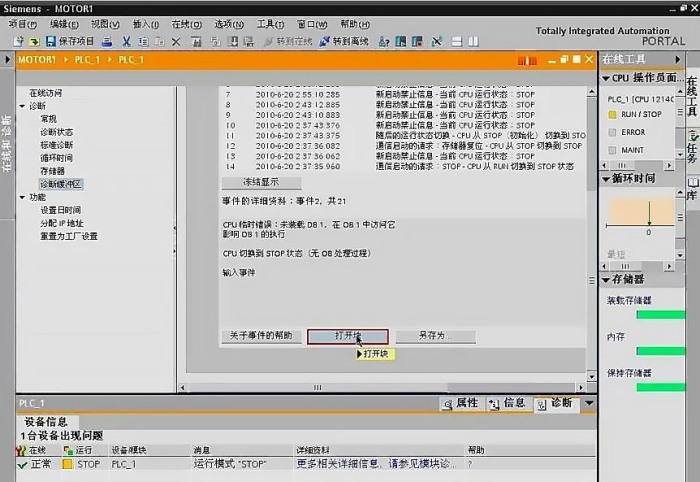Click the 关于事件的帮助 button
Viewport: 700px width, 482px height.
(x=261, y=336)
